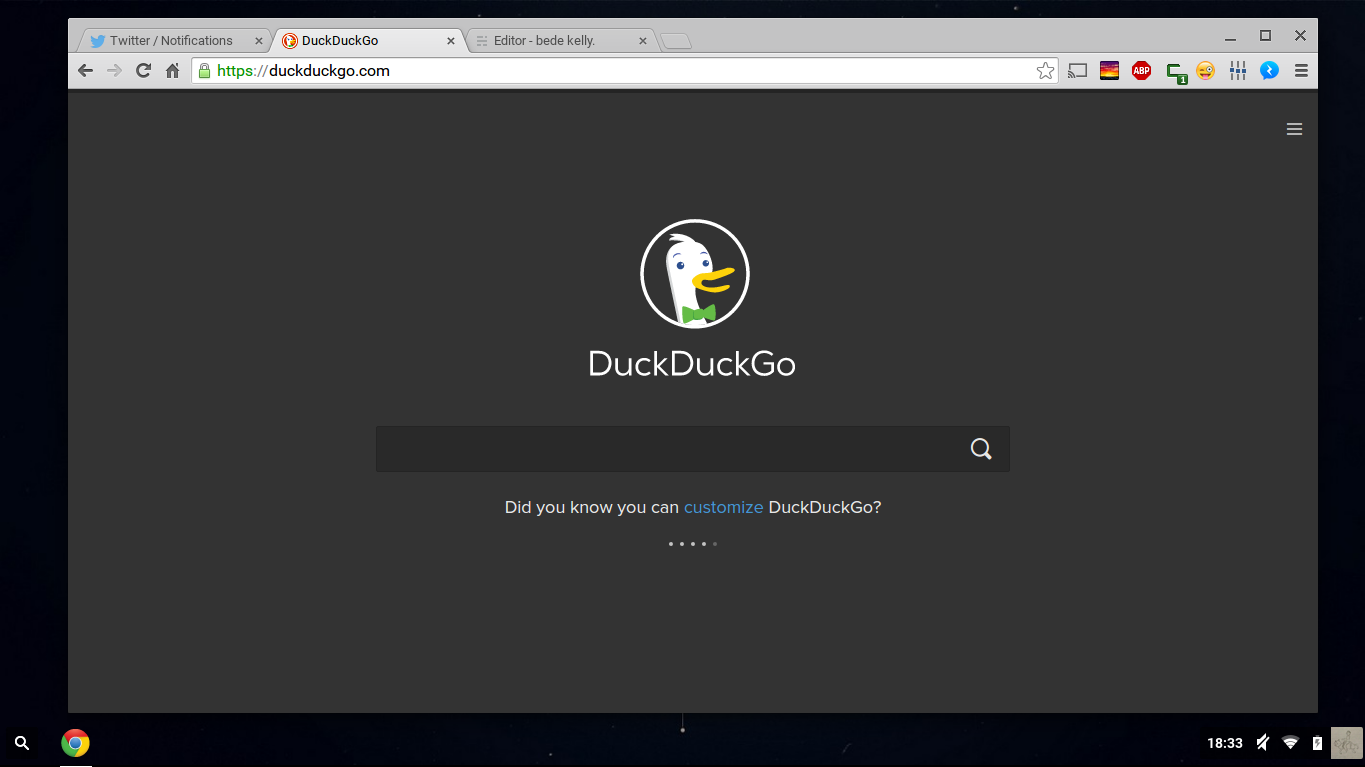Click the muted volume tray icon
Image resolution: width=1365 pixels, height=767 pixels.
point(1263,743)
